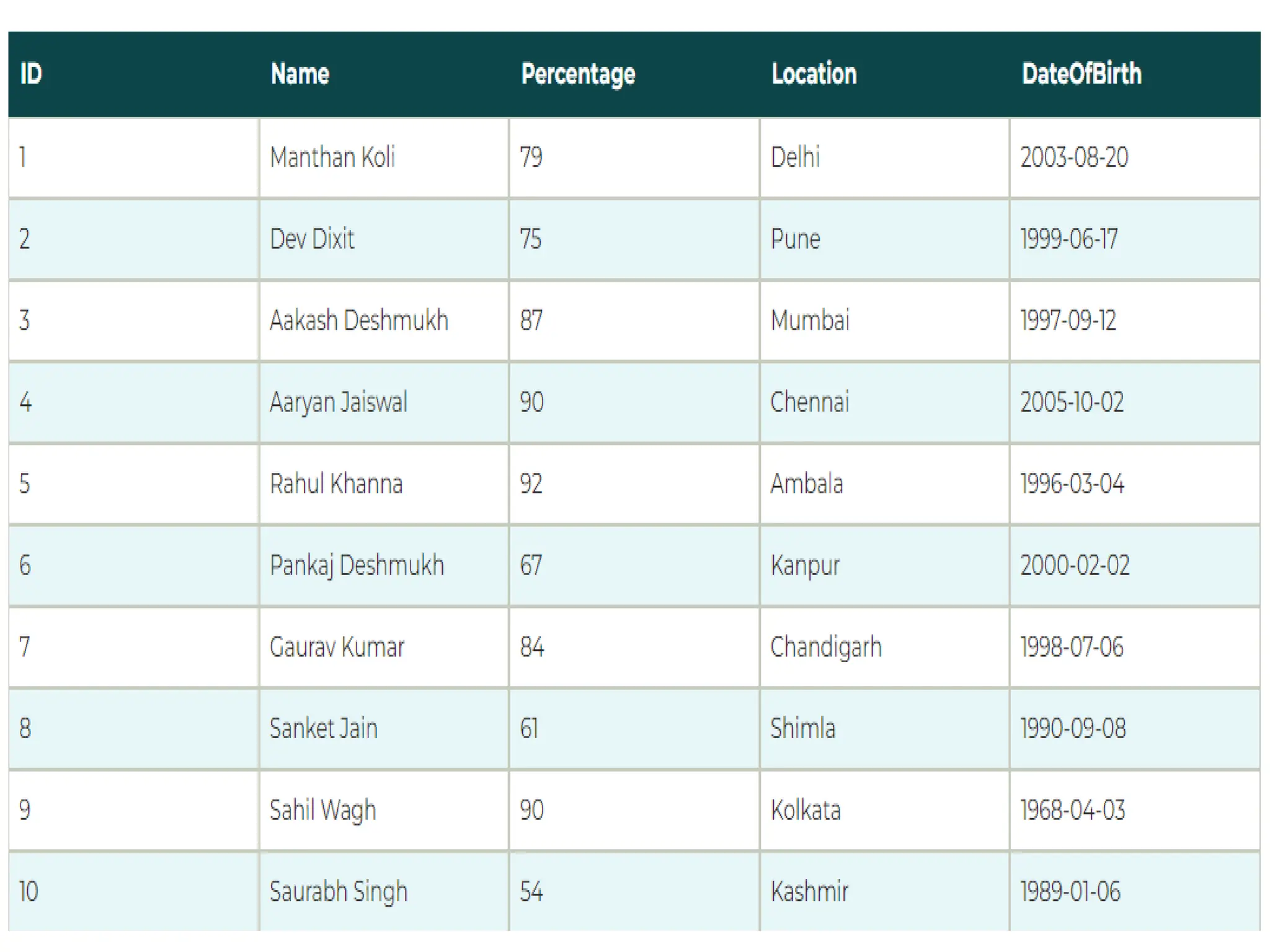Click the DateOfBirth column header
The image size is (1270, 952).
(x=1081, y=74)
